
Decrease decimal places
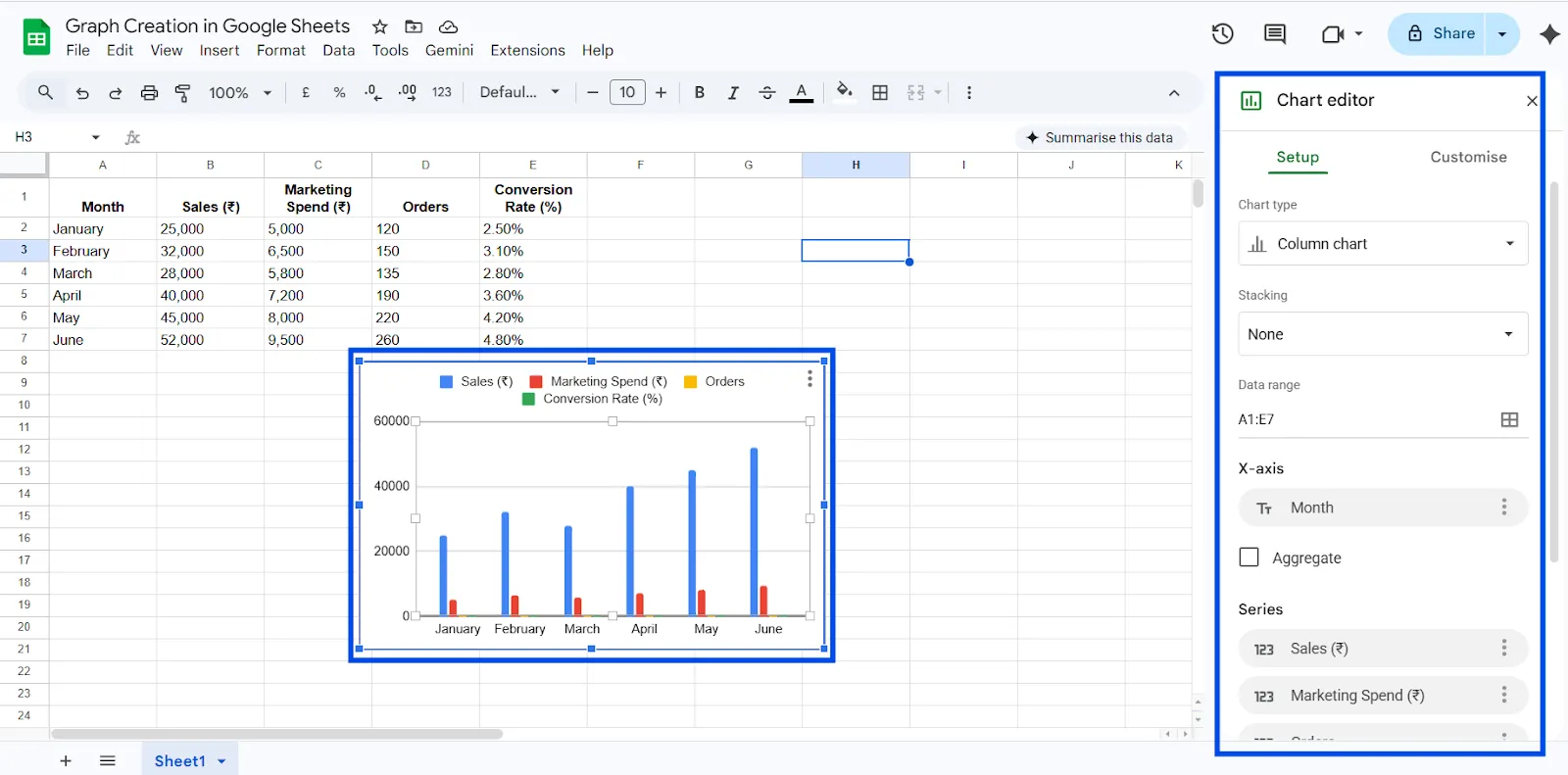tap(372, 92)
